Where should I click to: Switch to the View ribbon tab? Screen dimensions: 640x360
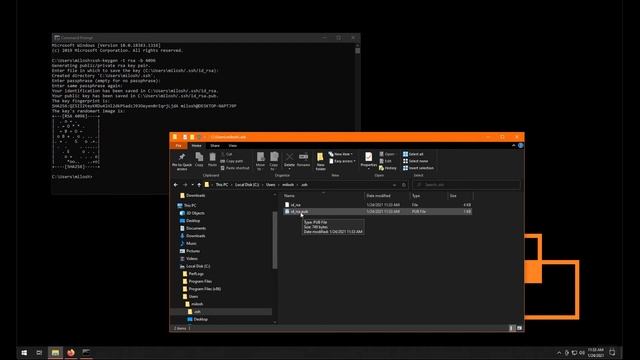233,146
